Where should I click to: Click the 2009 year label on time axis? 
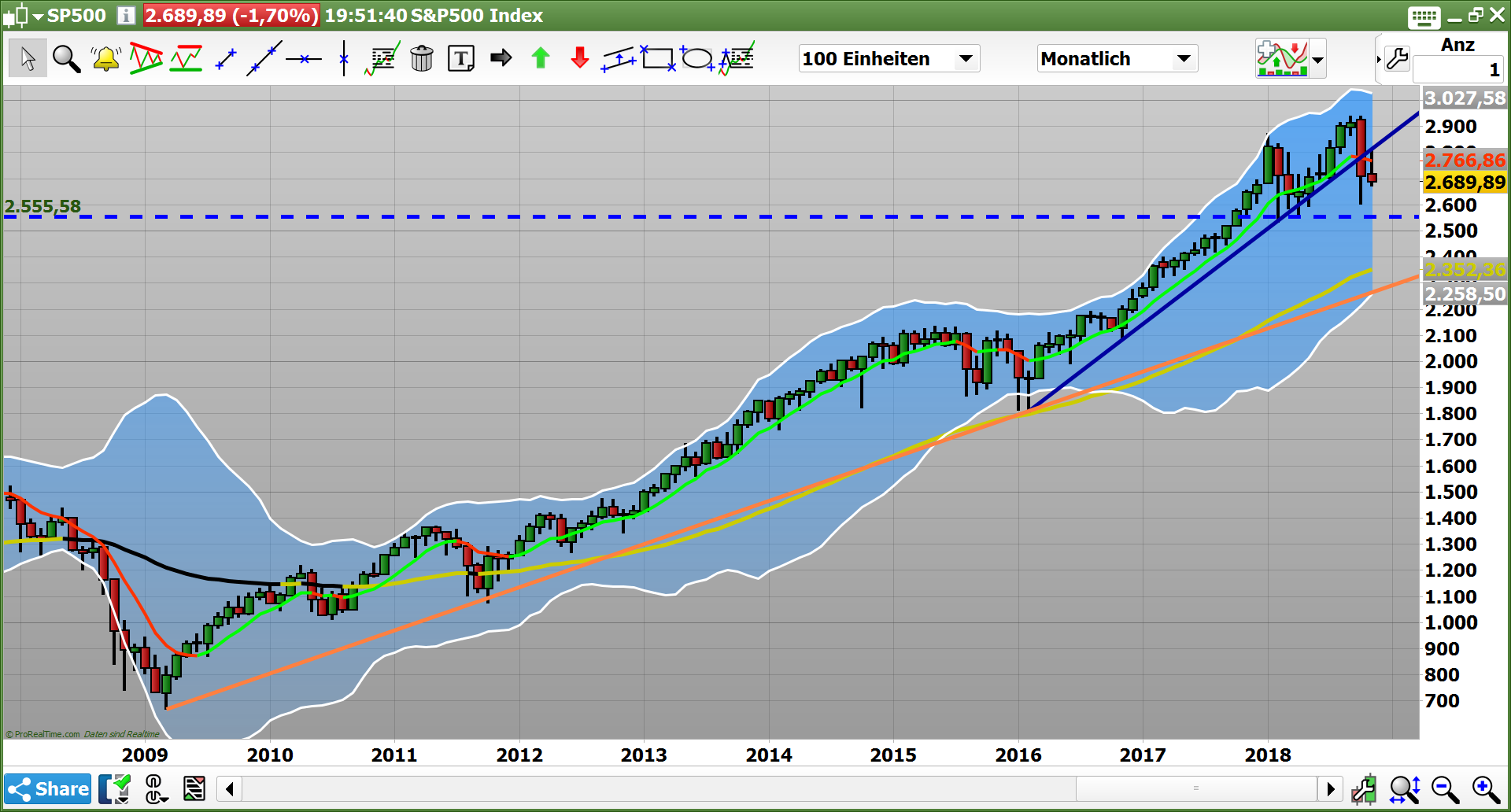(x=145, y=755)
